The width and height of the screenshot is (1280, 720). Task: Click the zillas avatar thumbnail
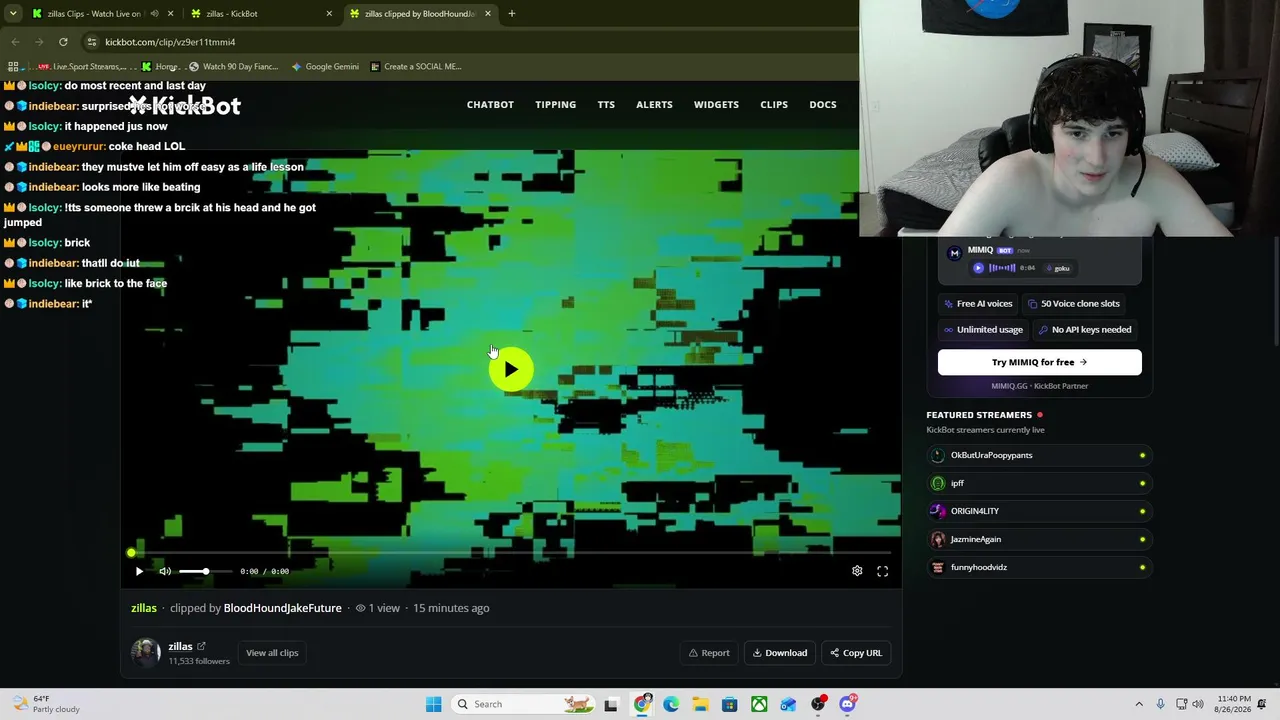(x=146, y=653)
